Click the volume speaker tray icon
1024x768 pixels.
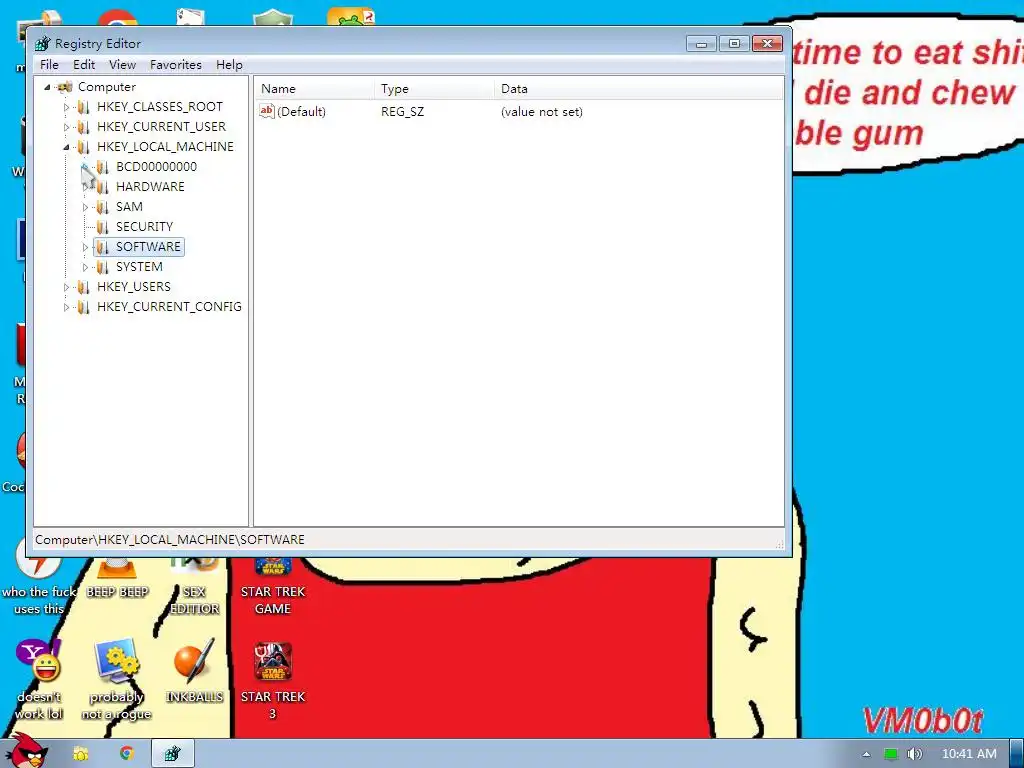pyautogui.click(x=914, y=754)
